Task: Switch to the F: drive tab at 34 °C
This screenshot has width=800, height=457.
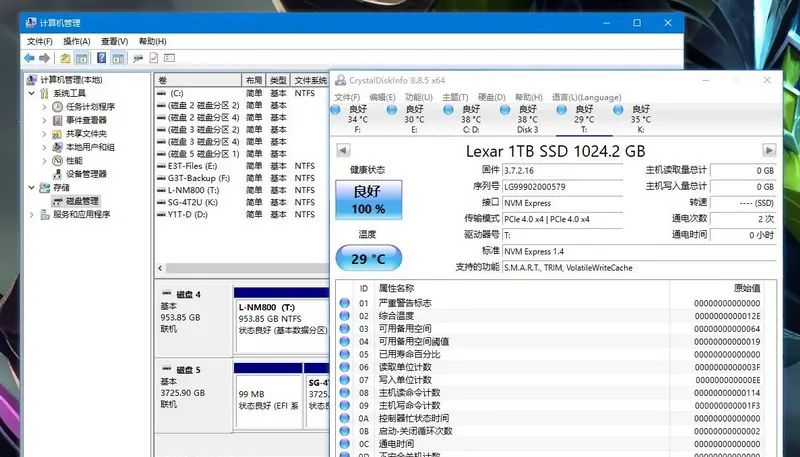Action: coord(358,119)
